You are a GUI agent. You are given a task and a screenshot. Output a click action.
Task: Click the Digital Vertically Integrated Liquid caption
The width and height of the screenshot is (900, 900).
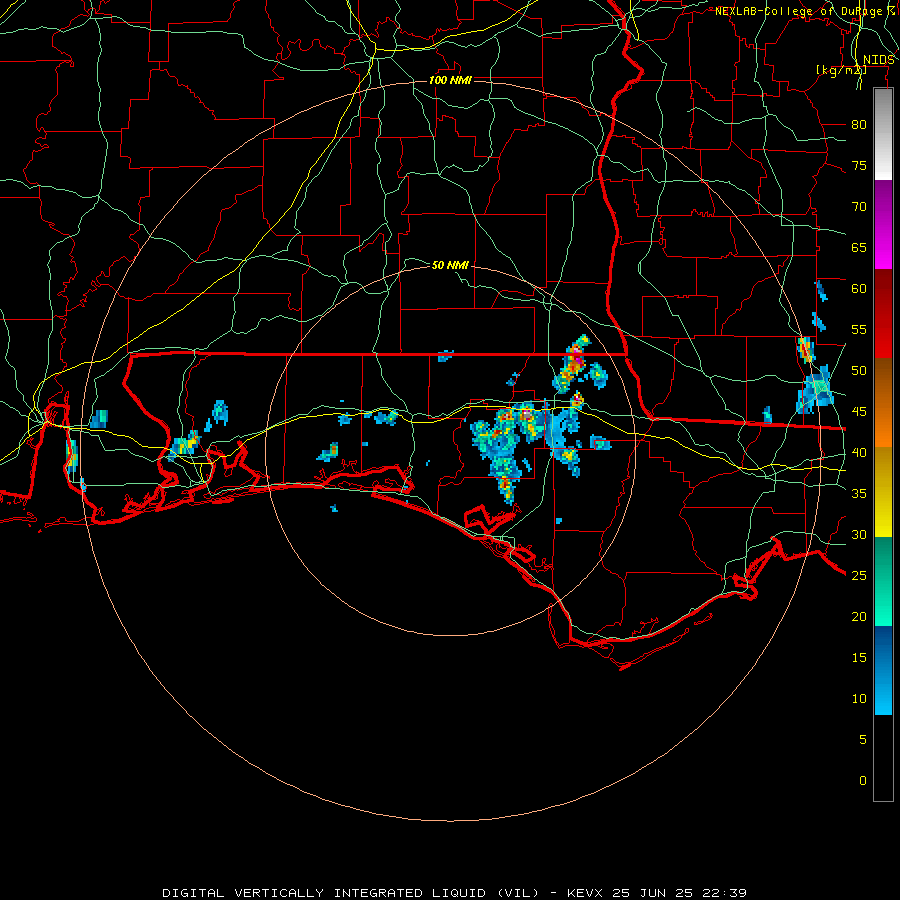[x=455, y=893]
